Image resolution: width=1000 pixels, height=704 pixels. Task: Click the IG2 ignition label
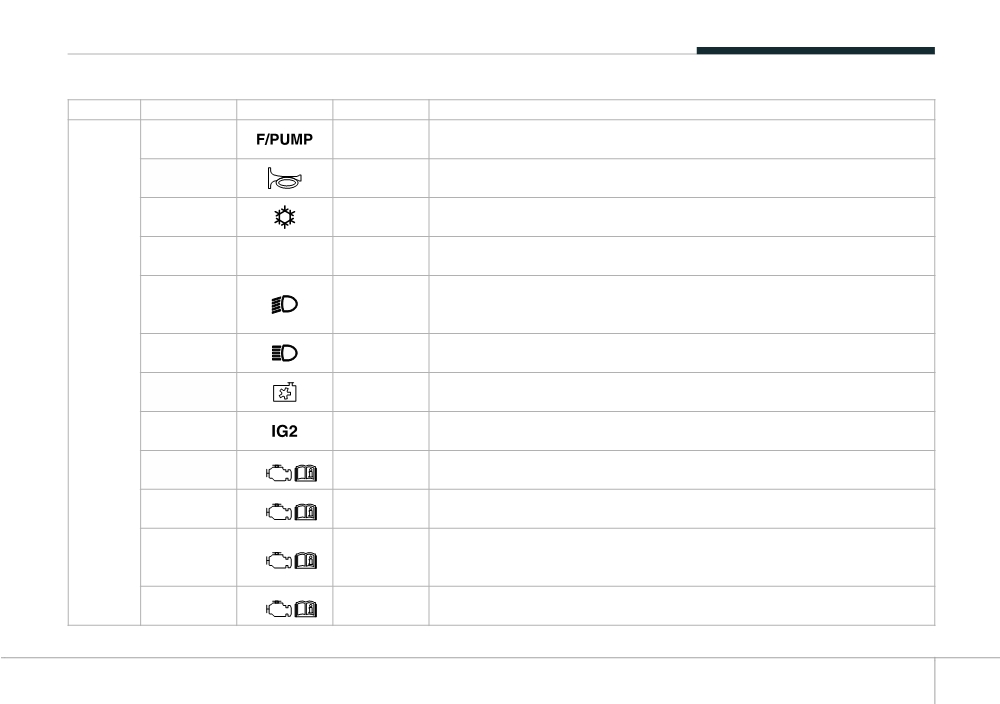(284, 432)
